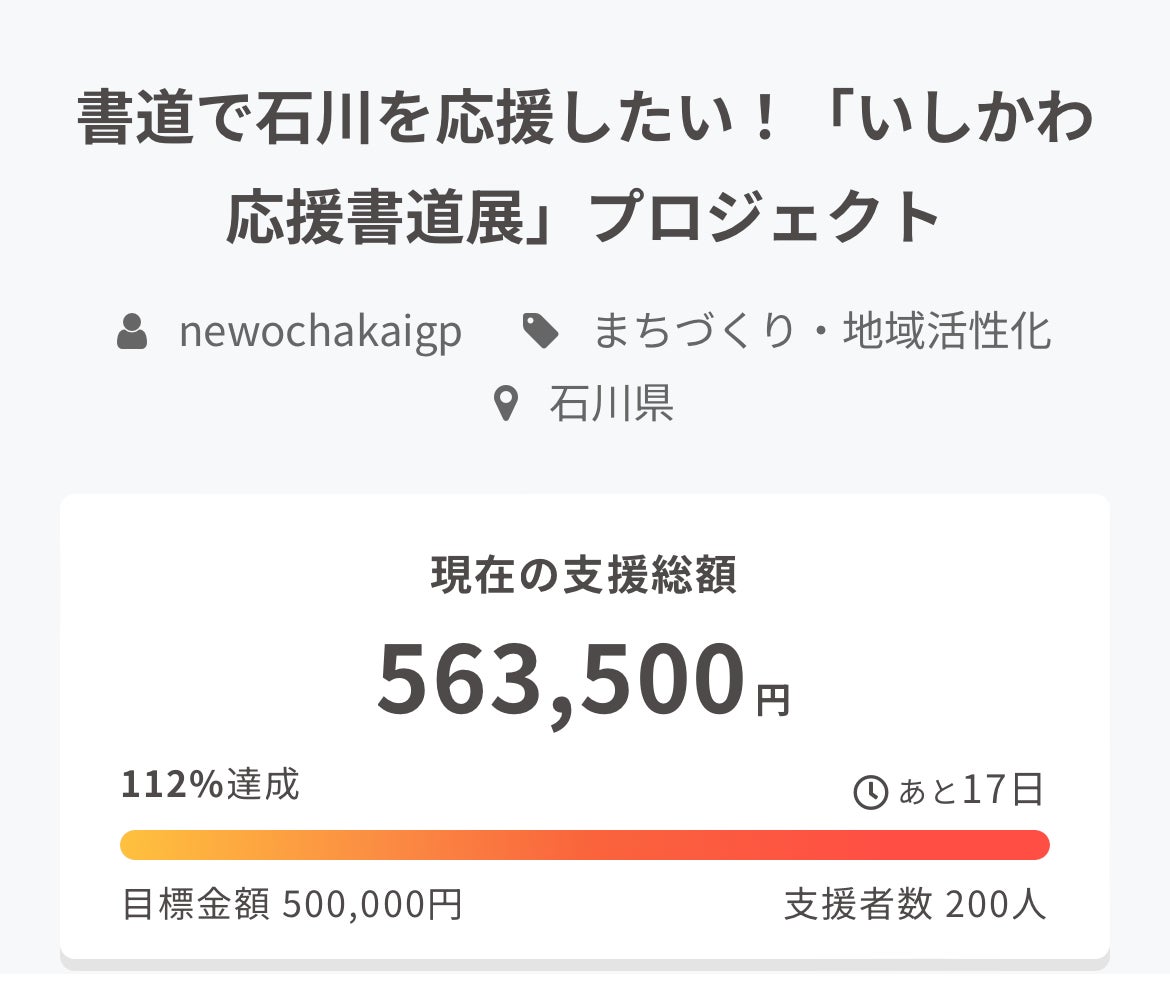Open the まちづくり・地域活性化 category
1170x991 pixels.
point(822,332)
